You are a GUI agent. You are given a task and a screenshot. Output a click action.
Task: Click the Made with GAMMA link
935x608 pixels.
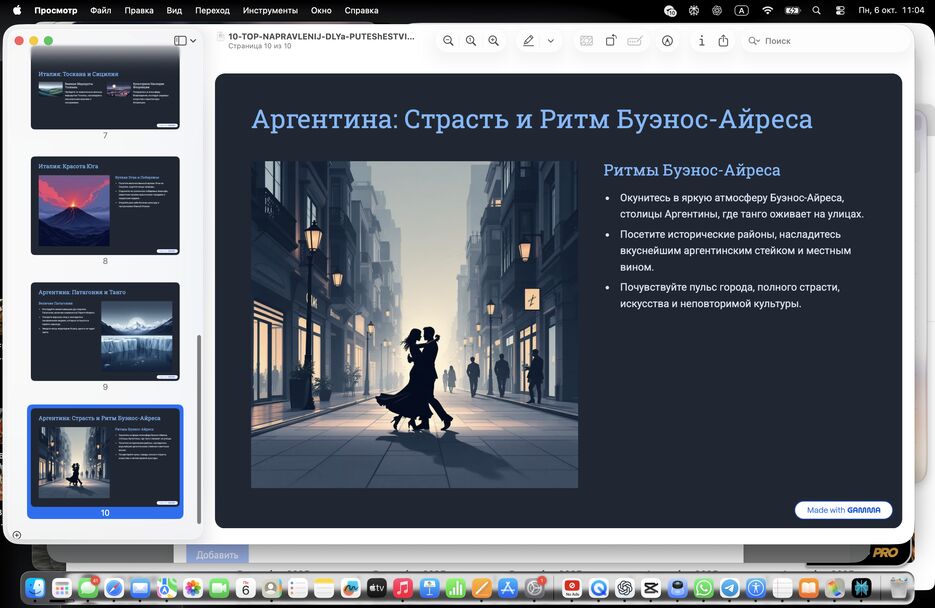[x=843, y=510]
